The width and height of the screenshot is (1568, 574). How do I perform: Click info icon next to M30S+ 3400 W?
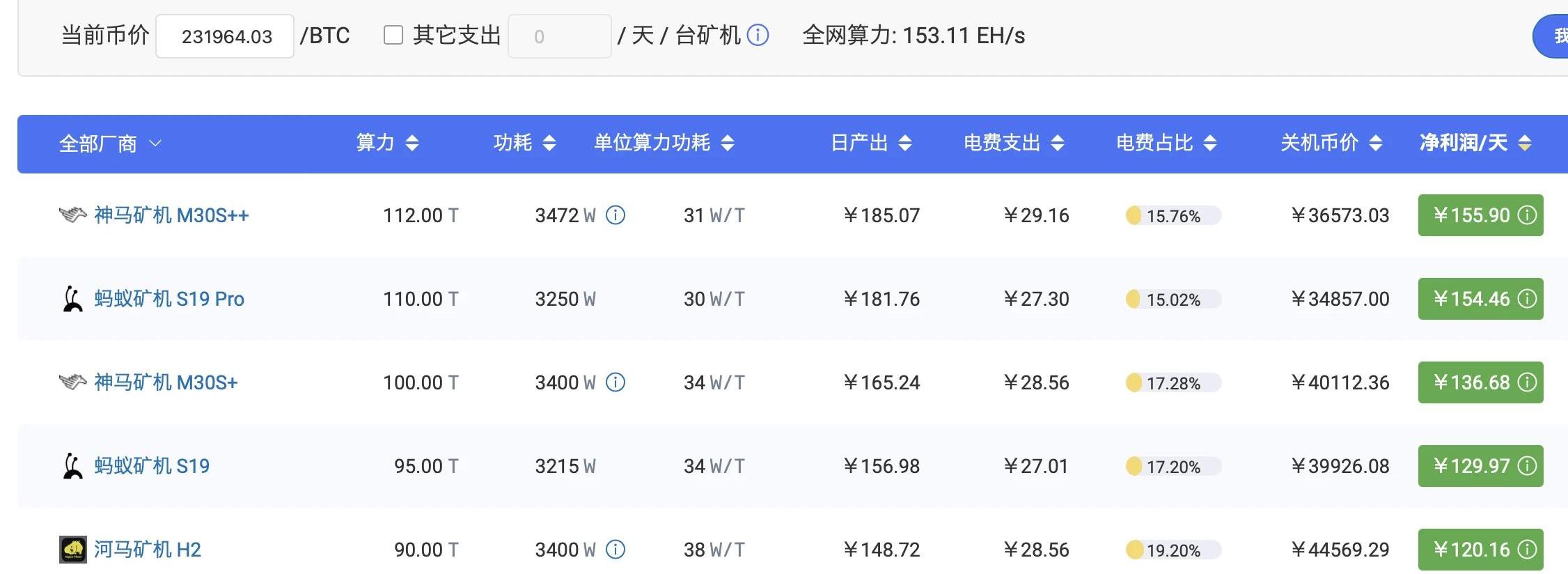point(616,382)
